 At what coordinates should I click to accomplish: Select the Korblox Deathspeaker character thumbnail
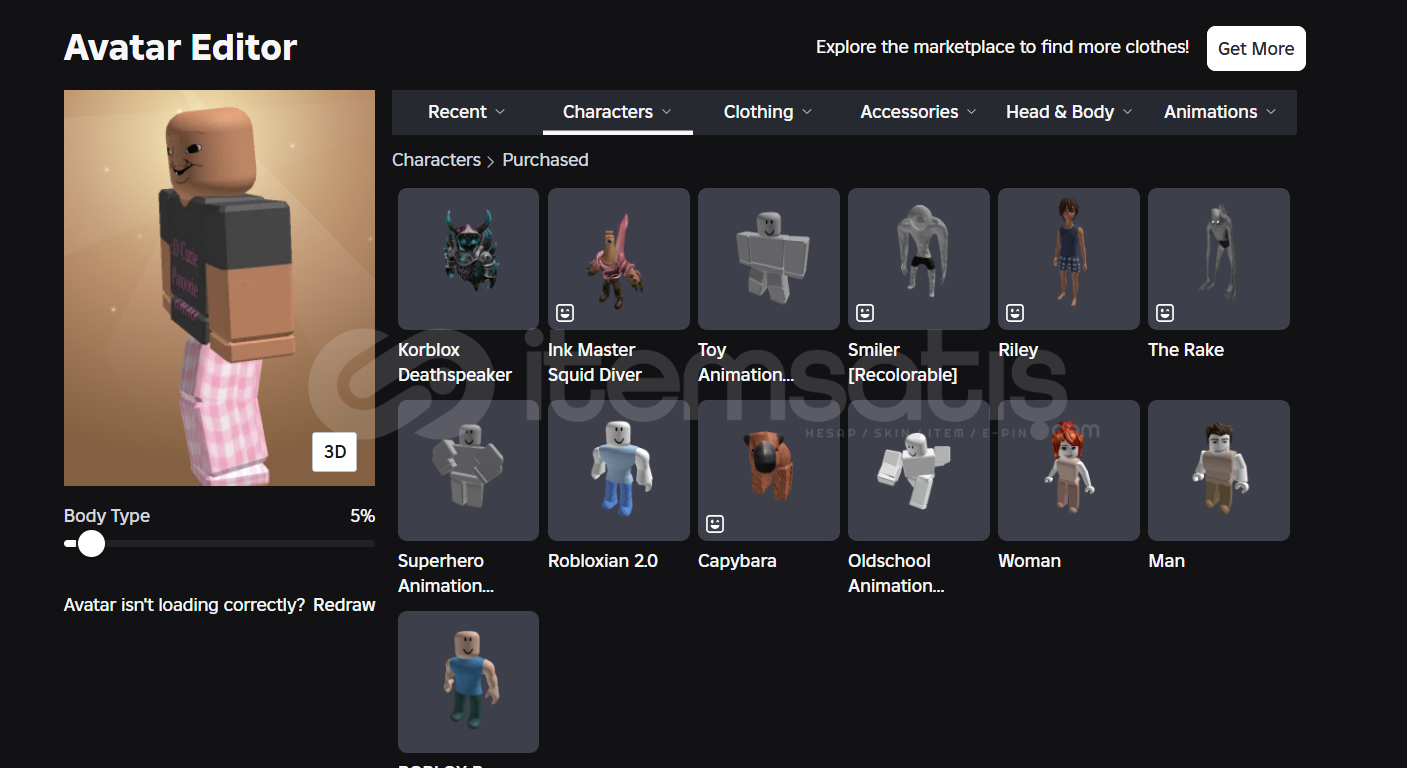coord(468,259)
